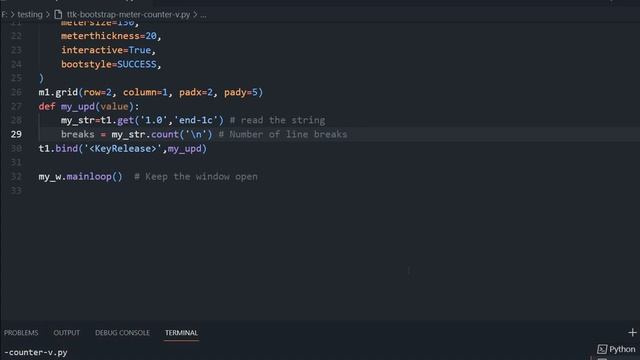Click 'my_w.mainloop()' on line 32
The width and height of the screenshot is (640, 360).
pos(80,176)
